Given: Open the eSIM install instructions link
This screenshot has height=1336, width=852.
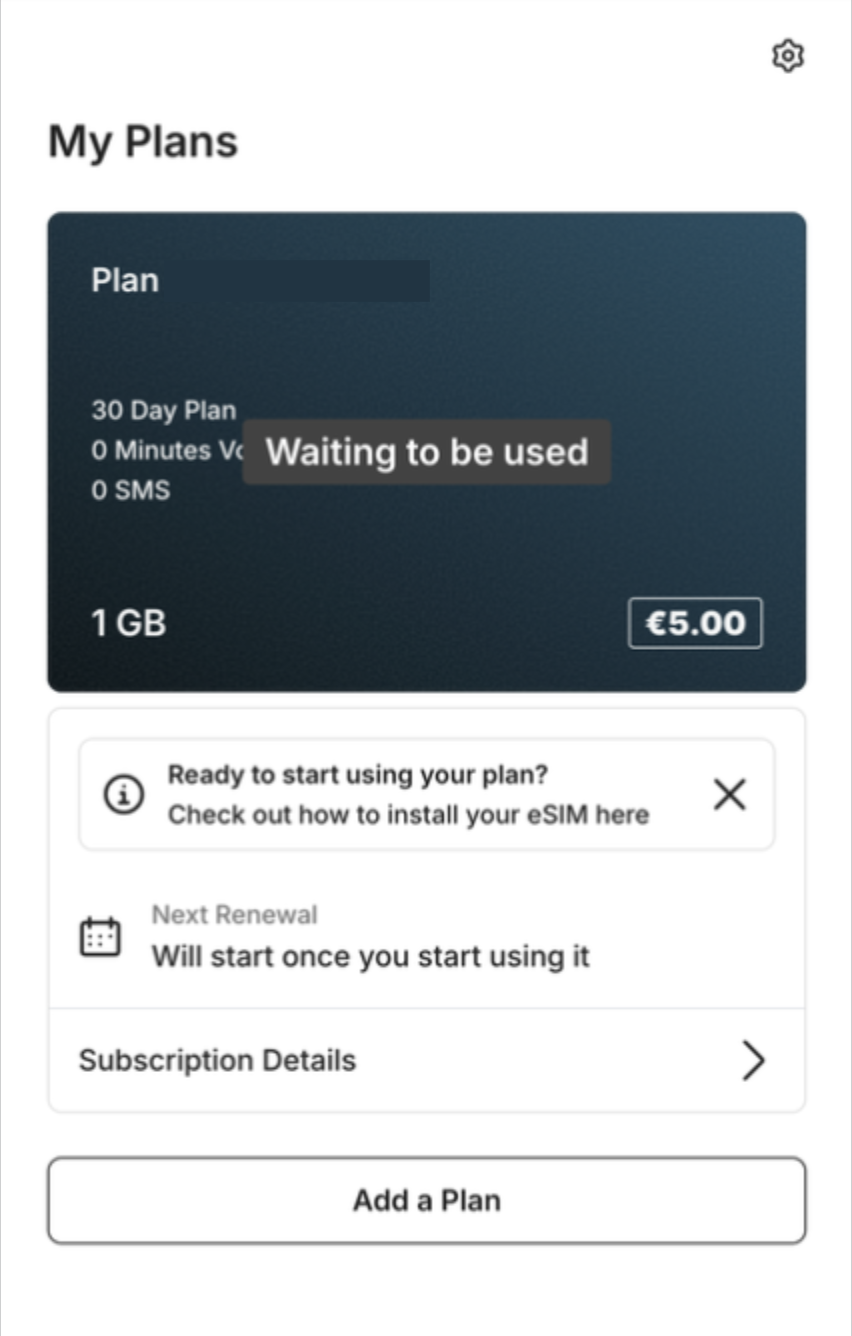Looking at the screenshot, I should [408, 815].
